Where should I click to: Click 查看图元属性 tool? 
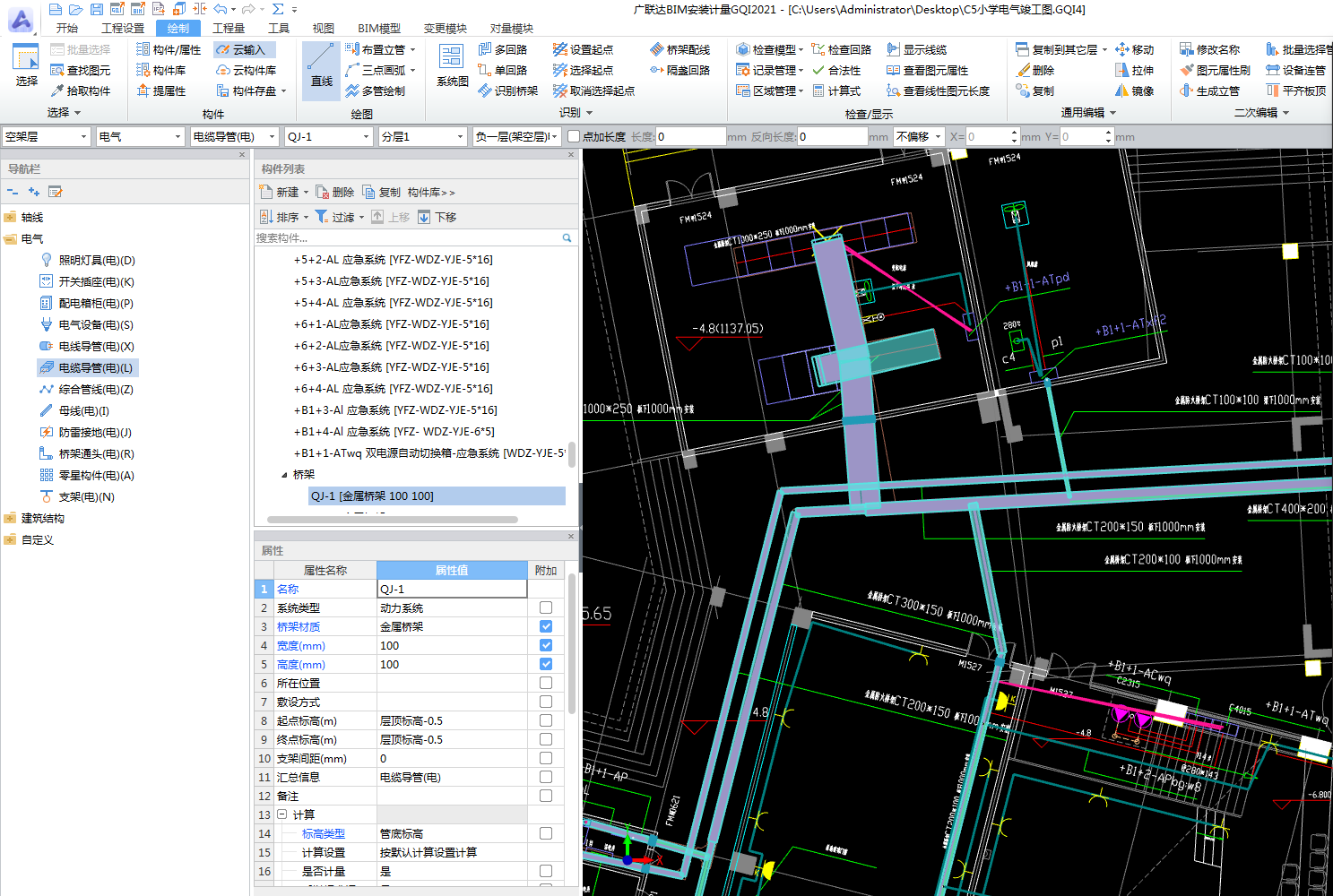(927, 70)
